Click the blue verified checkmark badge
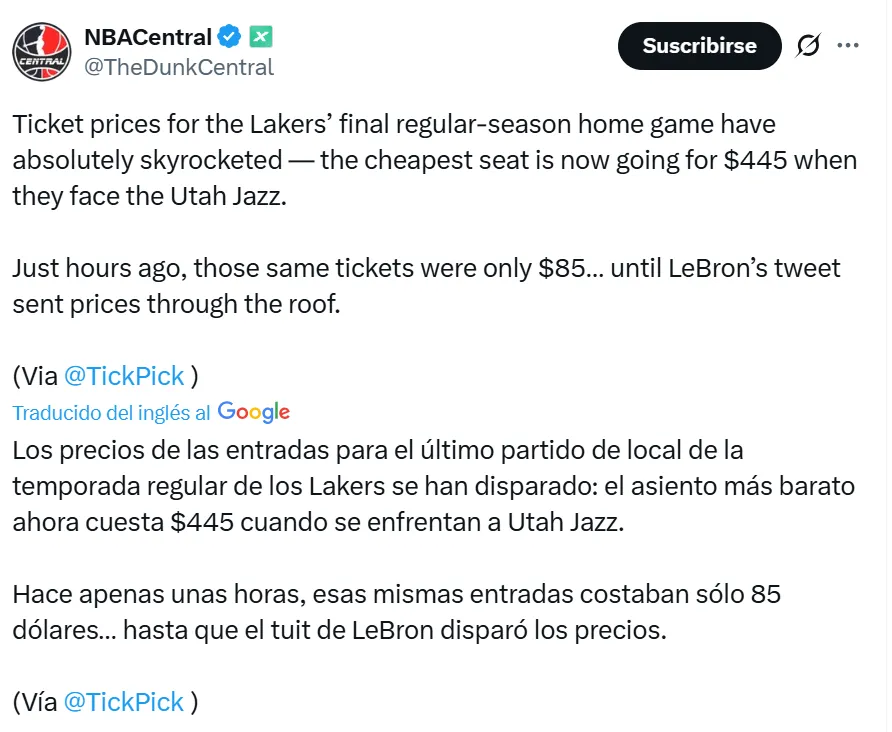 click(x=230, y=38)
